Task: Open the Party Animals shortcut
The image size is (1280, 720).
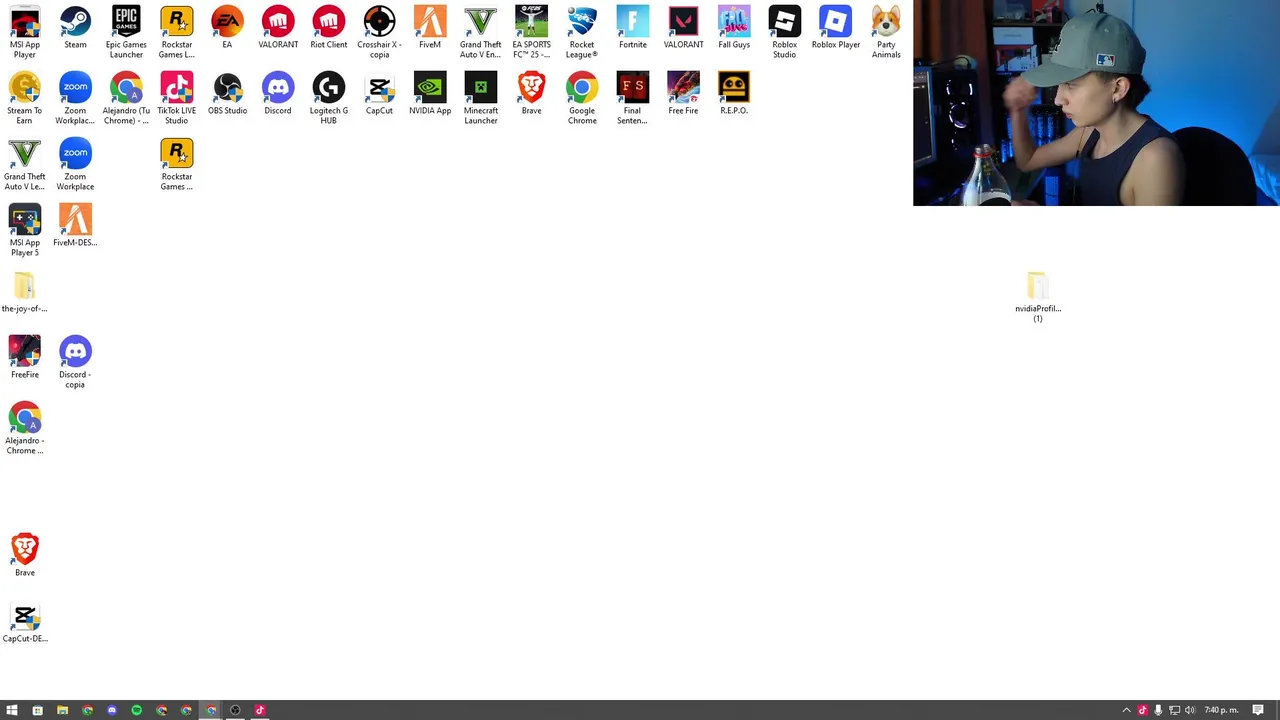Action: [x=886, y=32]
